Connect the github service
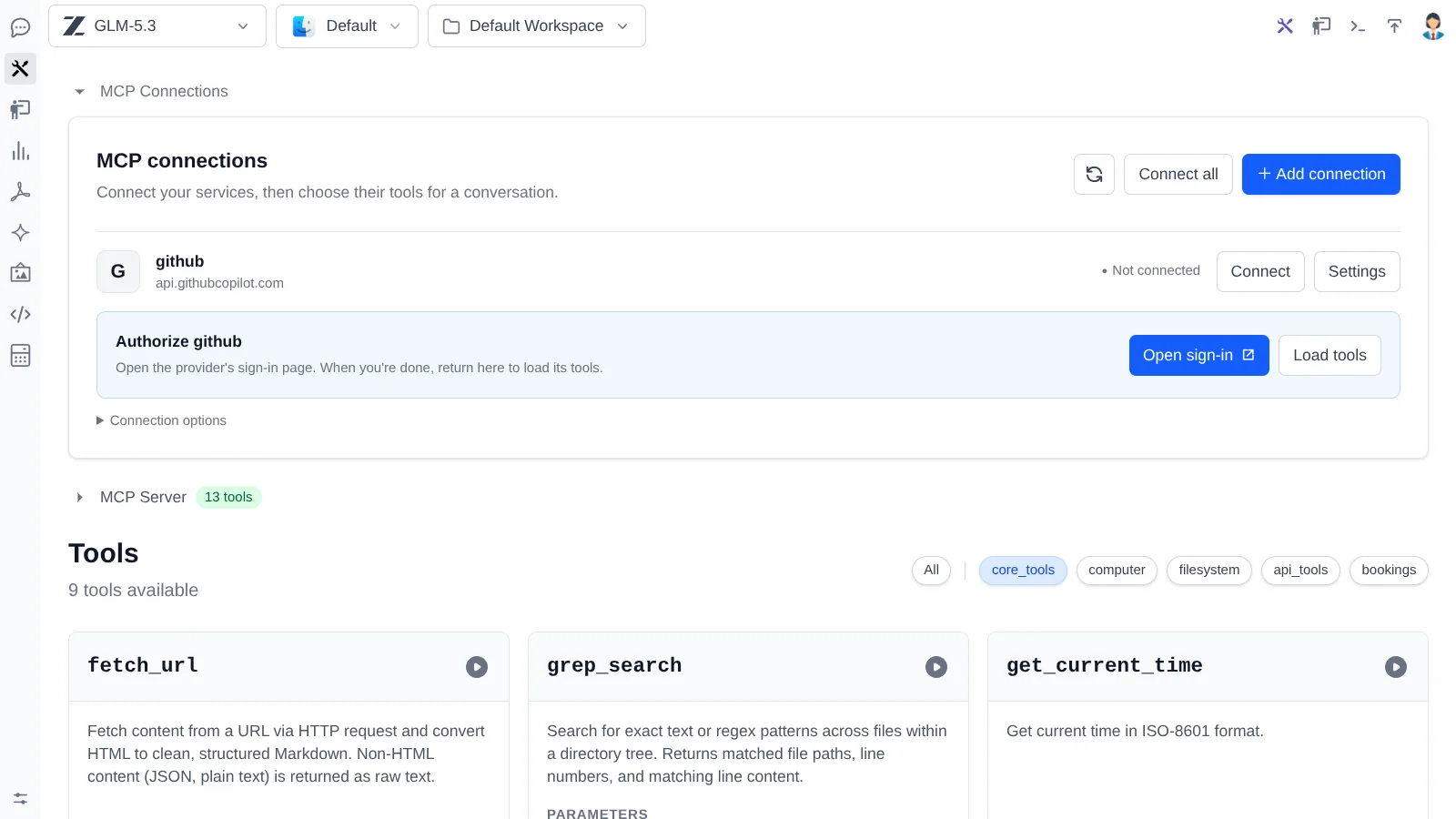The height and width of the screenshot is (819, 1456). [x=1260, y=271]
